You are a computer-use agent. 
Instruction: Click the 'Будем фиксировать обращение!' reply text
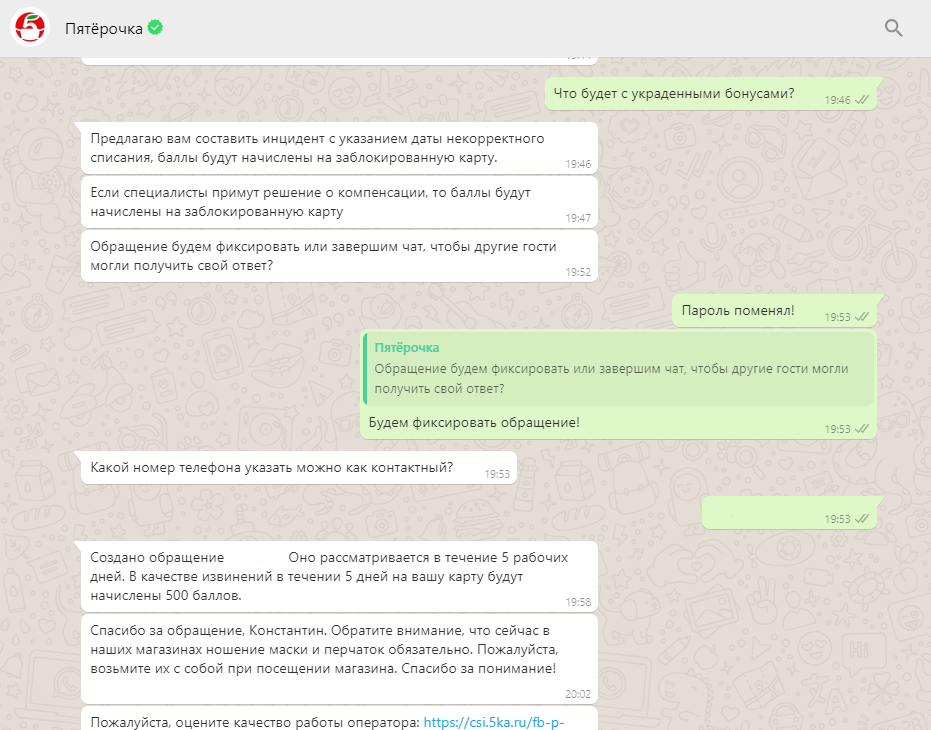coord(474,422)
